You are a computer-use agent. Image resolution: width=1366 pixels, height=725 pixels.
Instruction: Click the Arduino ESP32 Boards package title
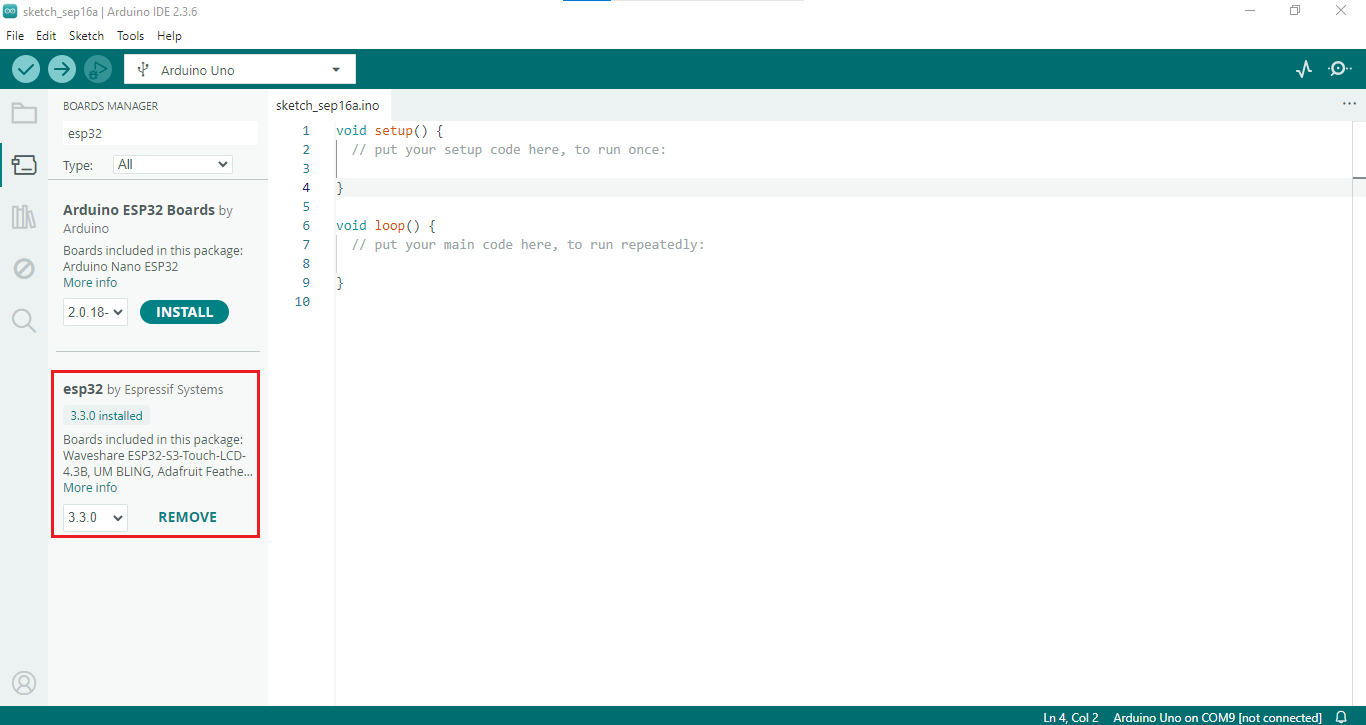coord(139,210)
